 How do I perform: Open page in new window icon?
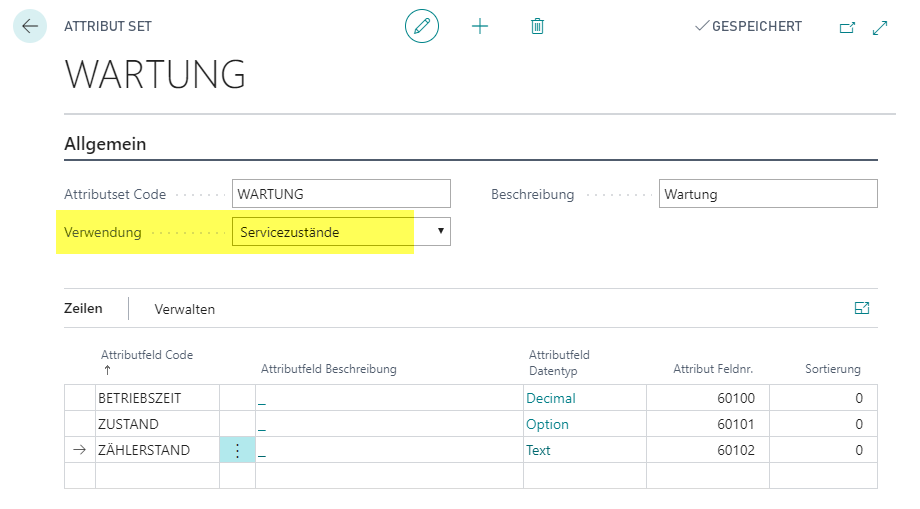tap(847, 28)
